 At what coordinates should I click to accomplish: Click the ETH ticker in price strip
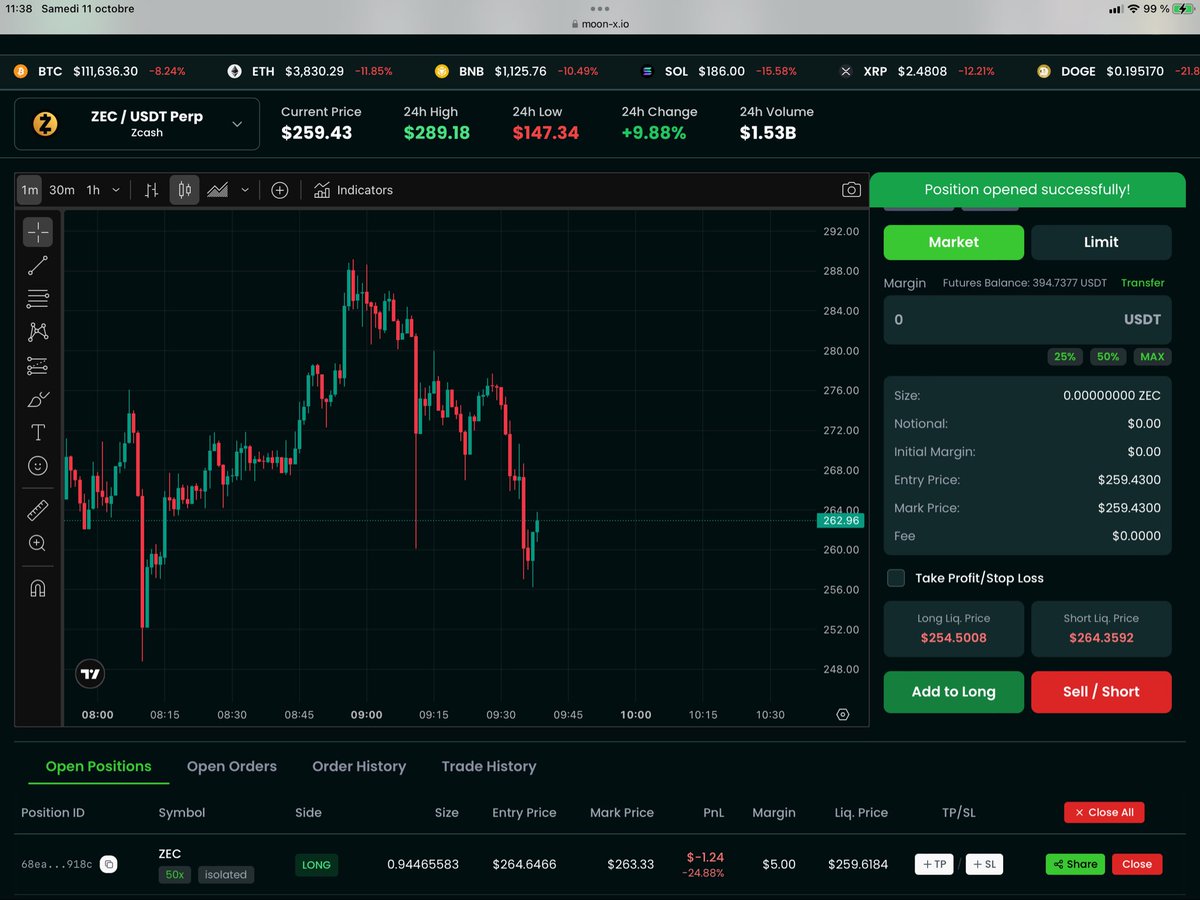tap(310, 72)
